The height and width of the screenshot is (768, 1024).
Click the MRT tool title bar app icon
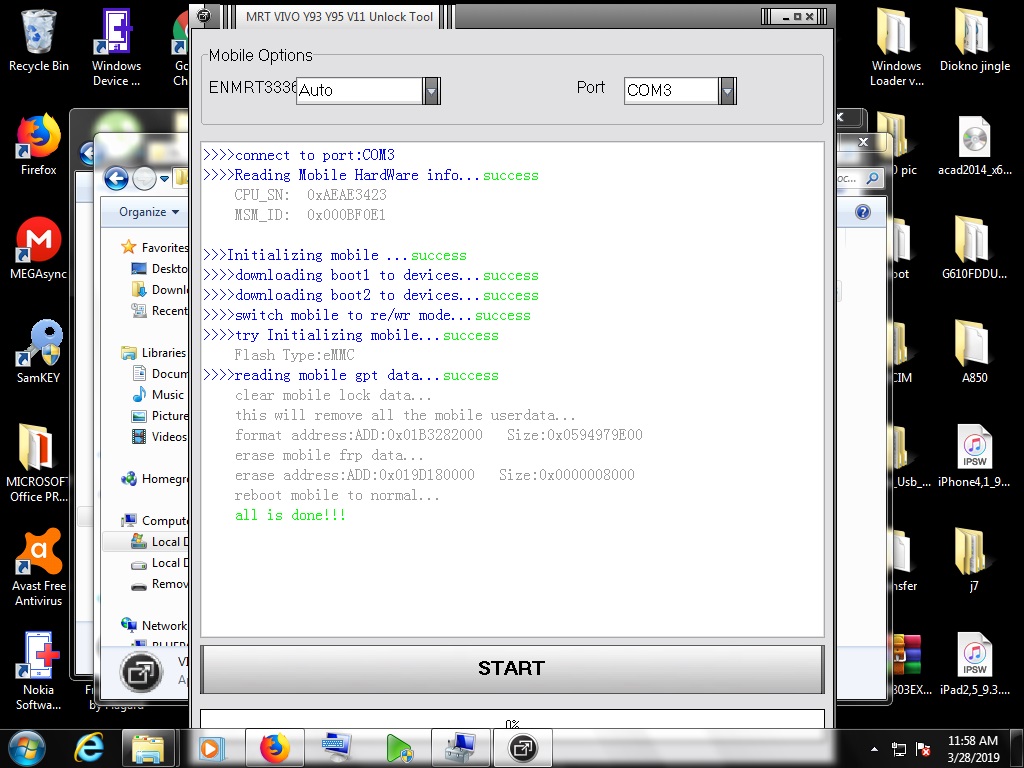[204, 16]
